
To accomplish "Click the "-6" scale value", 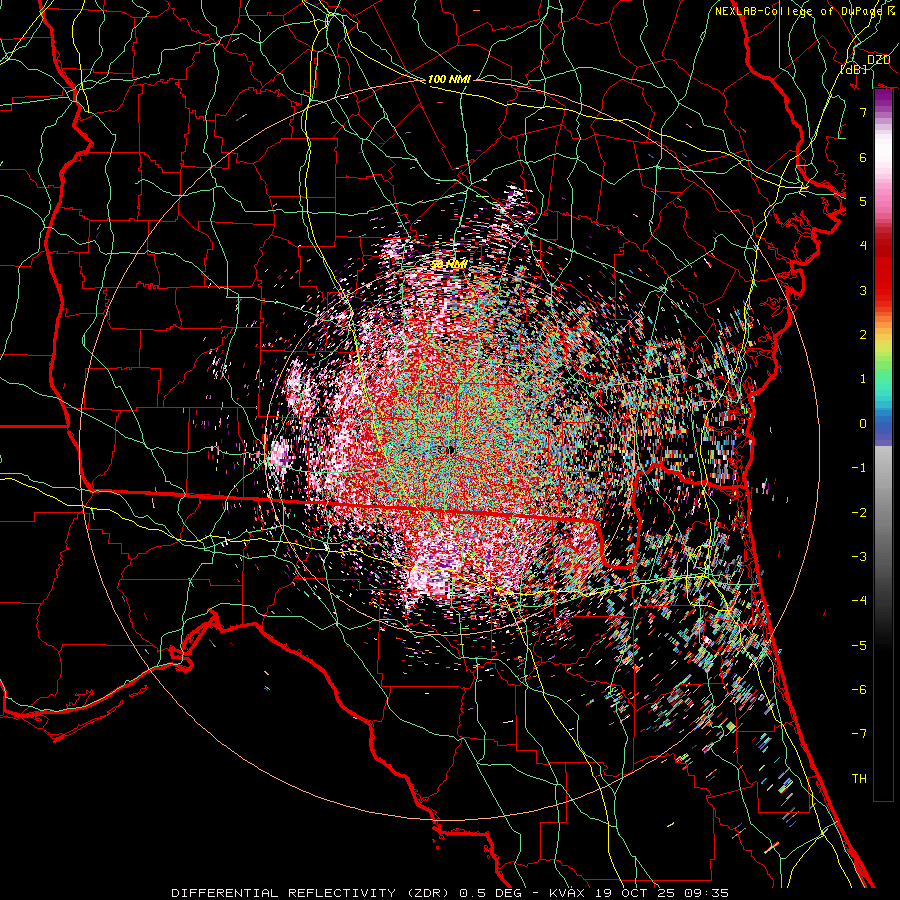I will 859,690.
